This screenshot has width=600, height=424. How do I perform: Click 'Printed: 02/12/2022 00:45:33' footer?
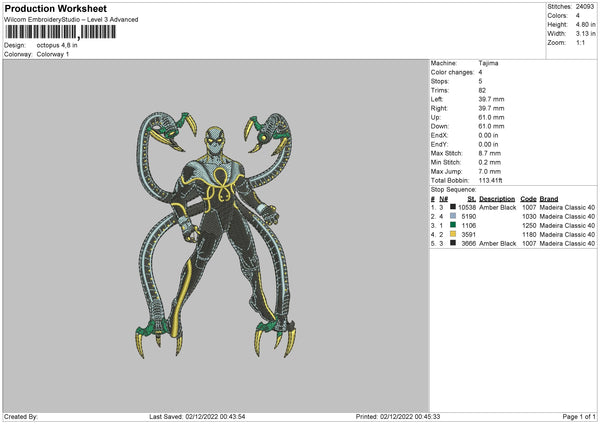(398, 416)
